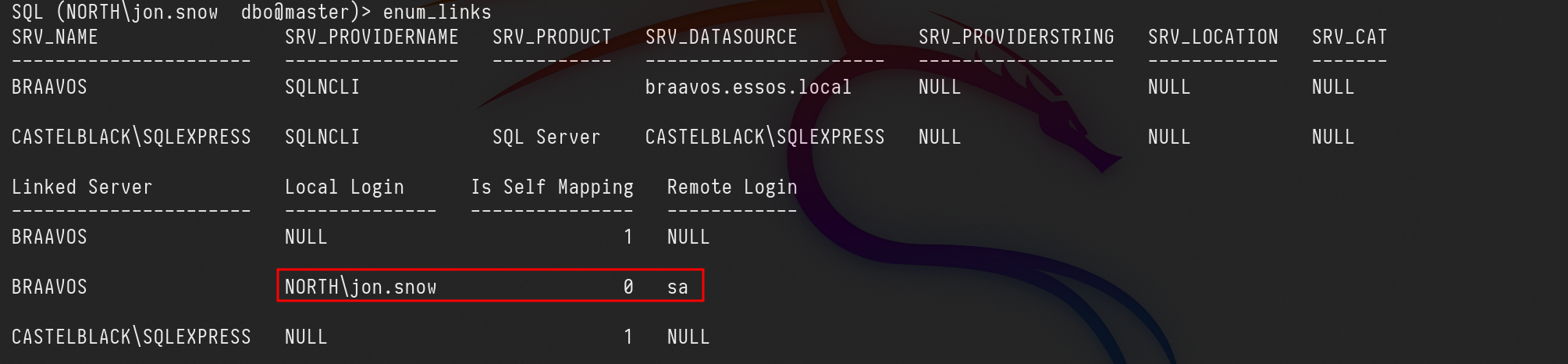Select the SRV_PROVIDERNAME column header
Image resolution: width=1568 pixels, height=364 pixels.
(372, 37)
